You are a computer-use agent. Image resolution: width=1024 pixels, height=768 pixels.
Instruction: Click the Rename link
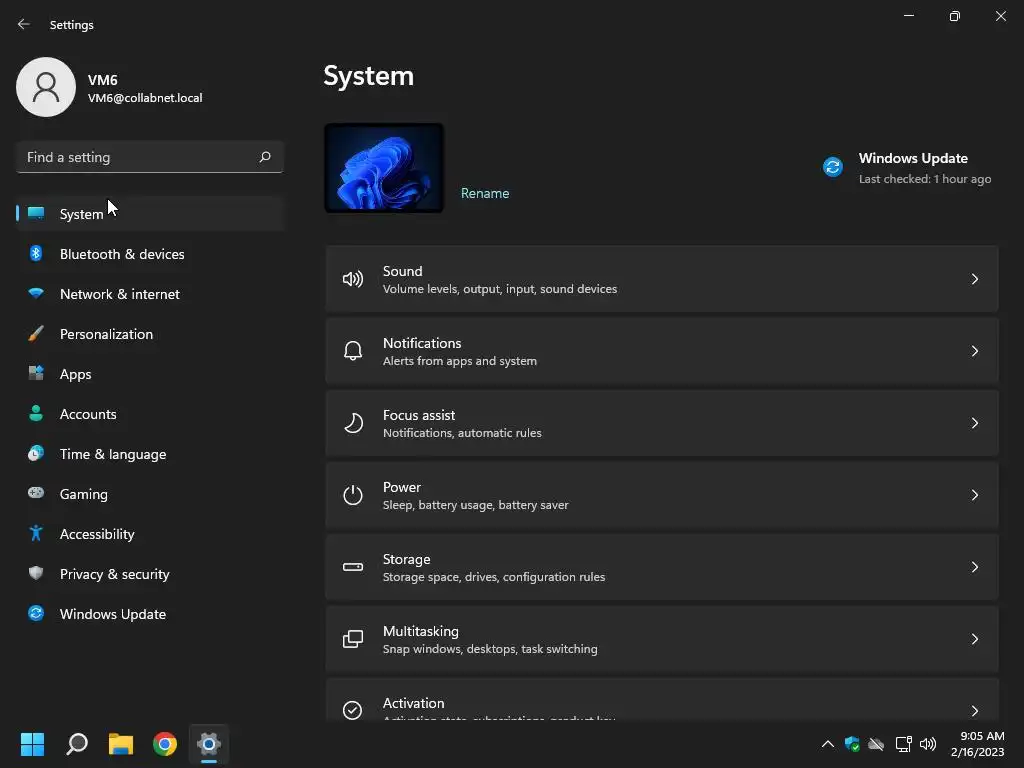point(485,193)
